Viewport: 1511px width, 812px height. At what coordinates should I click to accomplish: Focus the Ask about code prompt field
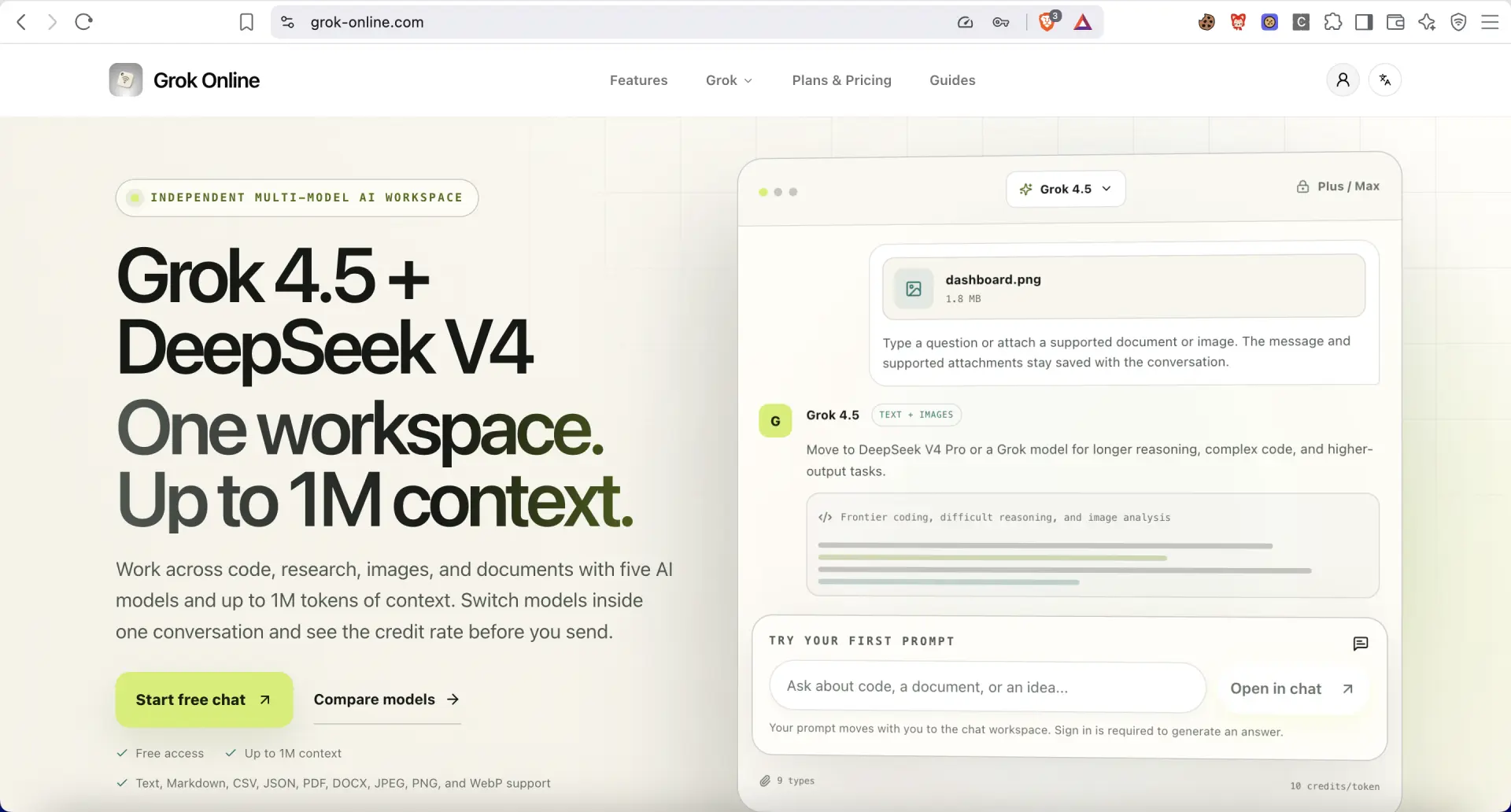988,687
